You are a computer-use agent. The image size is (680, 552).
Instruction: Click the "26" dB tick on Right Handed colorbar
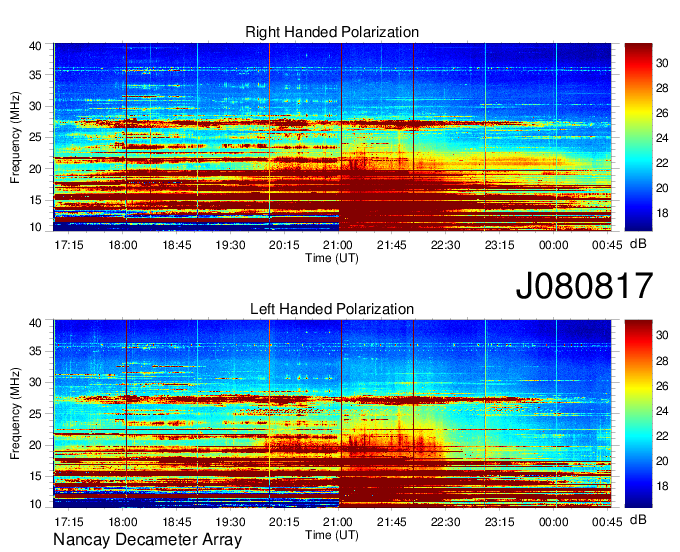coord(662,113)
